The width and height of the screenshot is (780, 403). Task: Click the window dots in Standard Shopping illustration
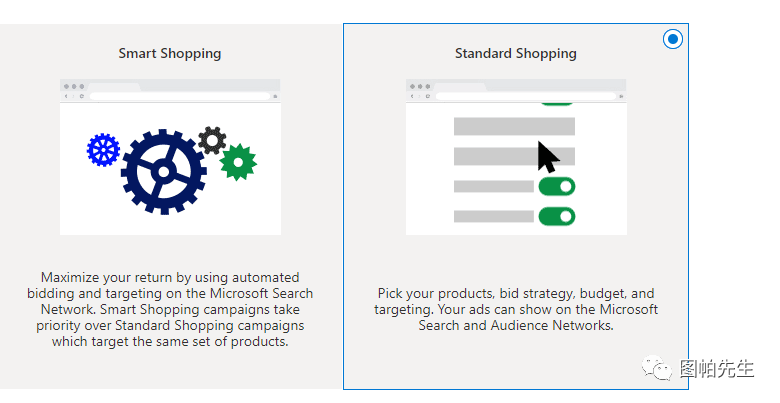419,87
